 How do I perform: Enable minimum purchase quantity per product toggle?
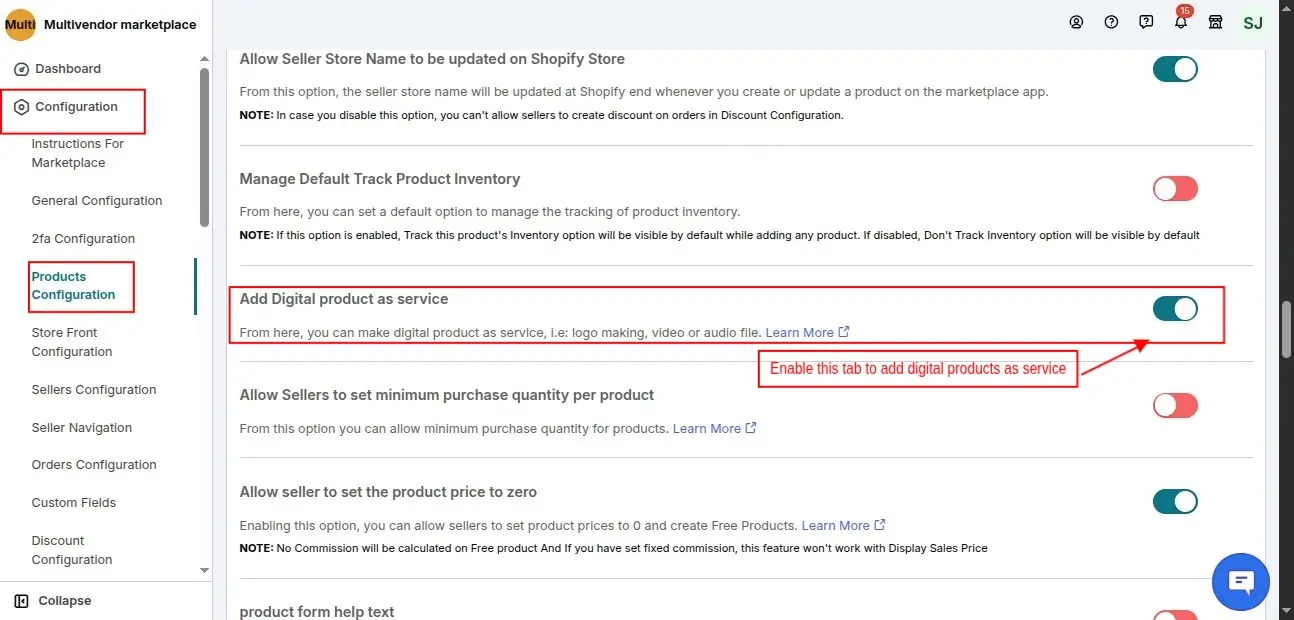[x=1175, y=404]
